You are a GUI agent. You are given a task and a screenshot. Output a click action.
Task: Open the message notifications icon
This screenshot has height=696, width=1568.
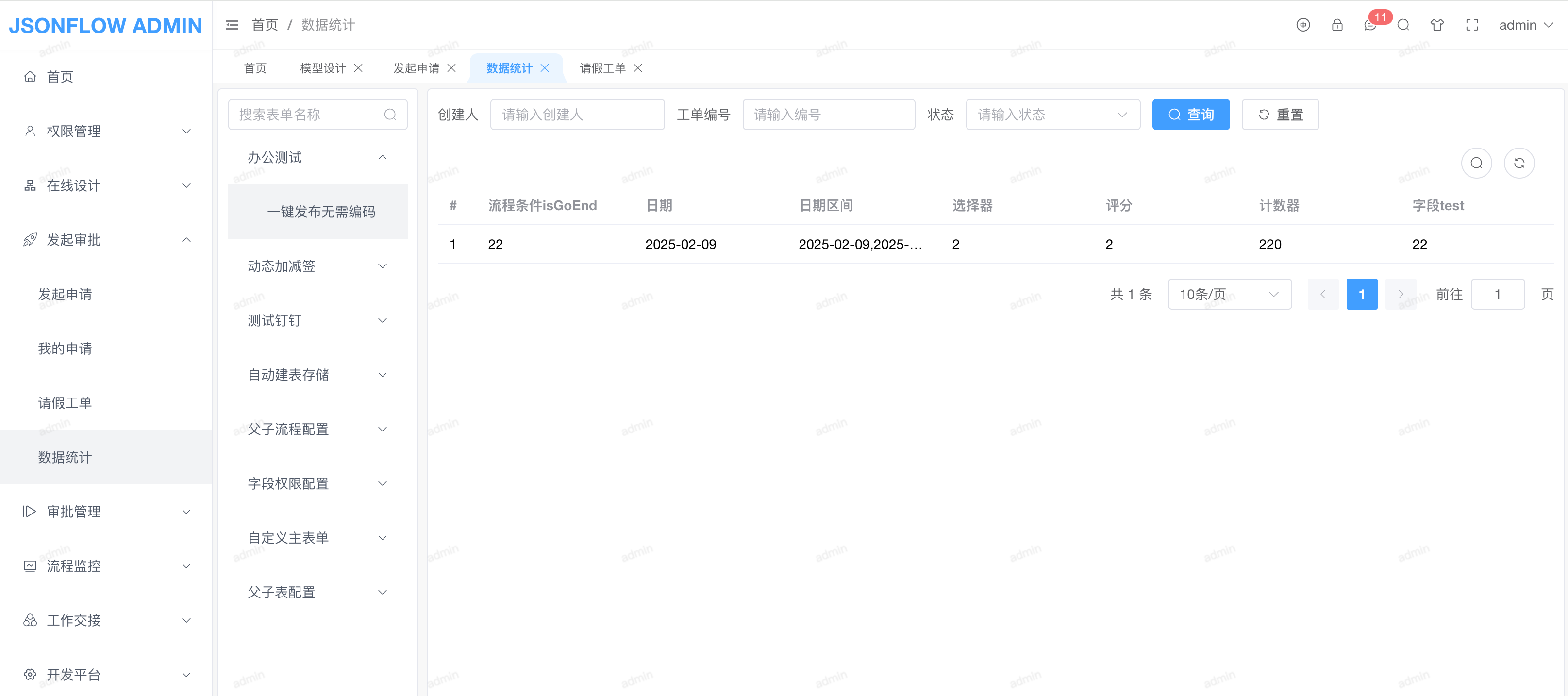(1369, 26)
